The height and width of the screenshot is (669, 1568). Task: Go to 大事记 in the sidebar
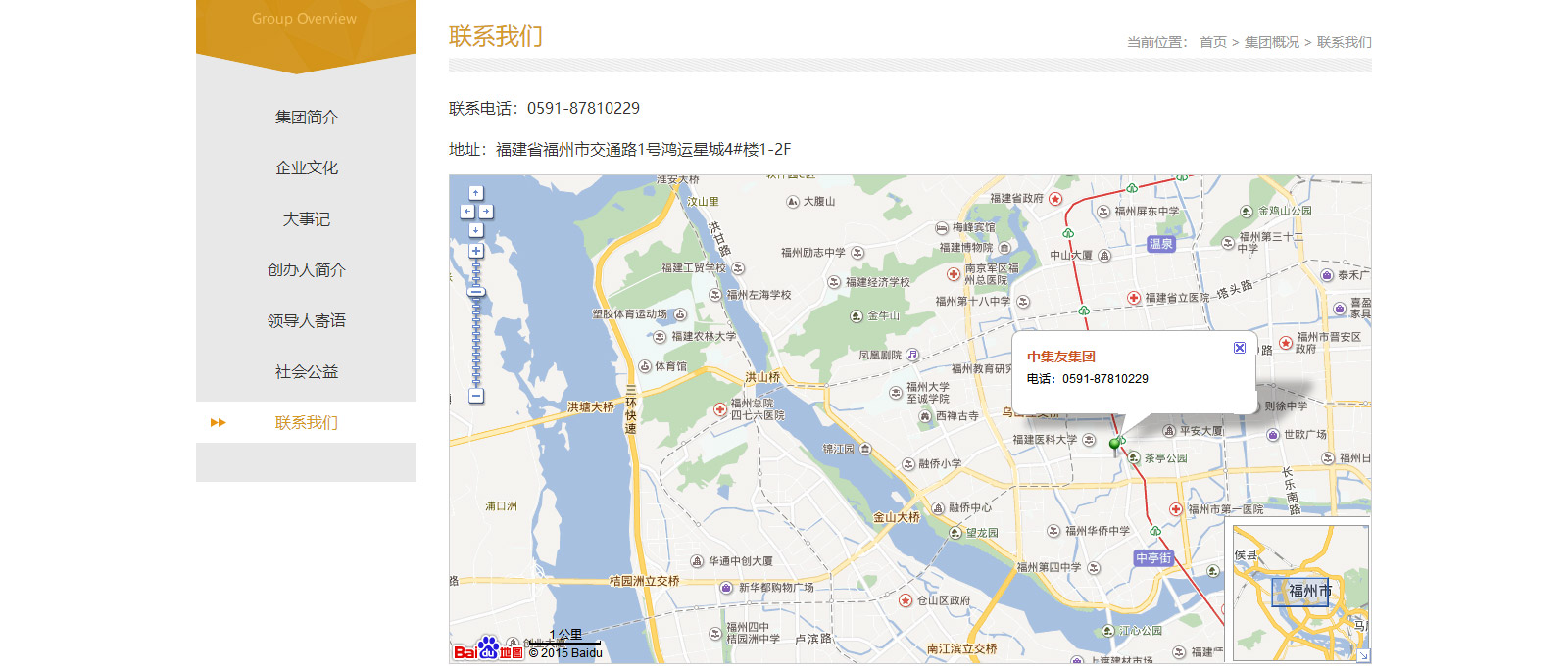[306, 219]
